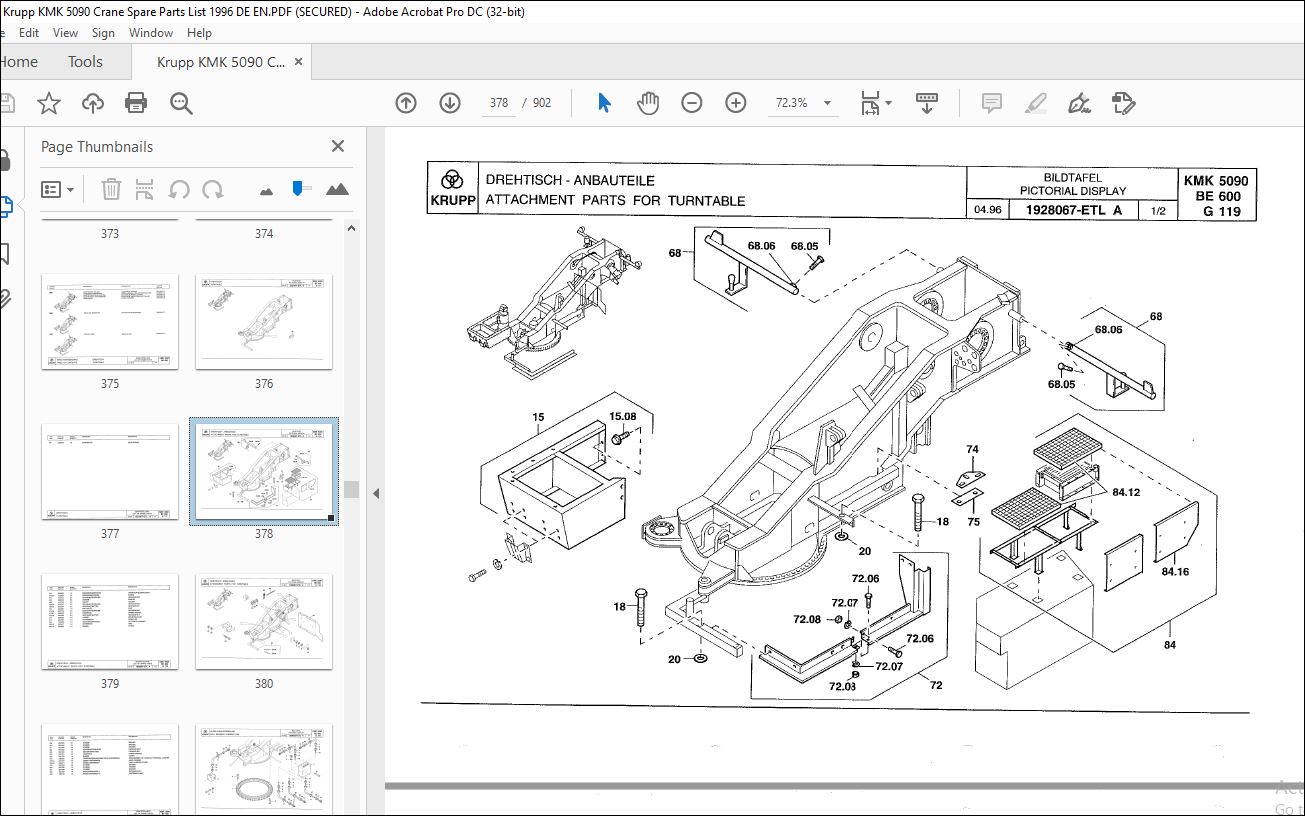Open the Edit menu
The image size is (1305, 816).
pyautogui.click(x=29, y=32)
